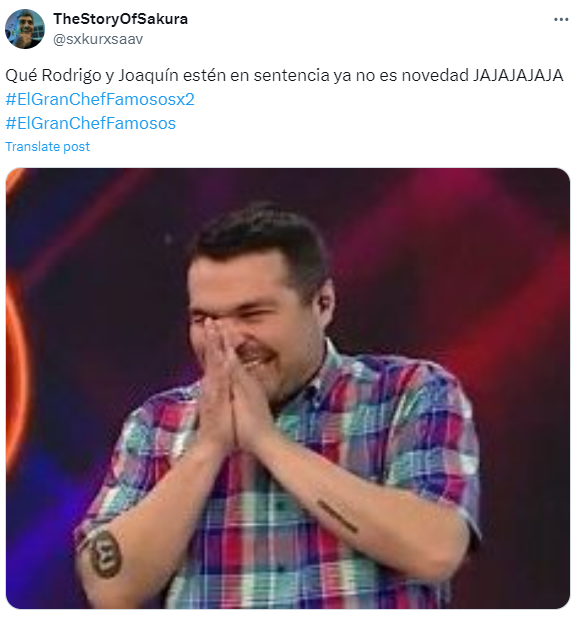Click the word JAJAJAJAJA in the post
The image size is (578, 618).
point(518,75)
